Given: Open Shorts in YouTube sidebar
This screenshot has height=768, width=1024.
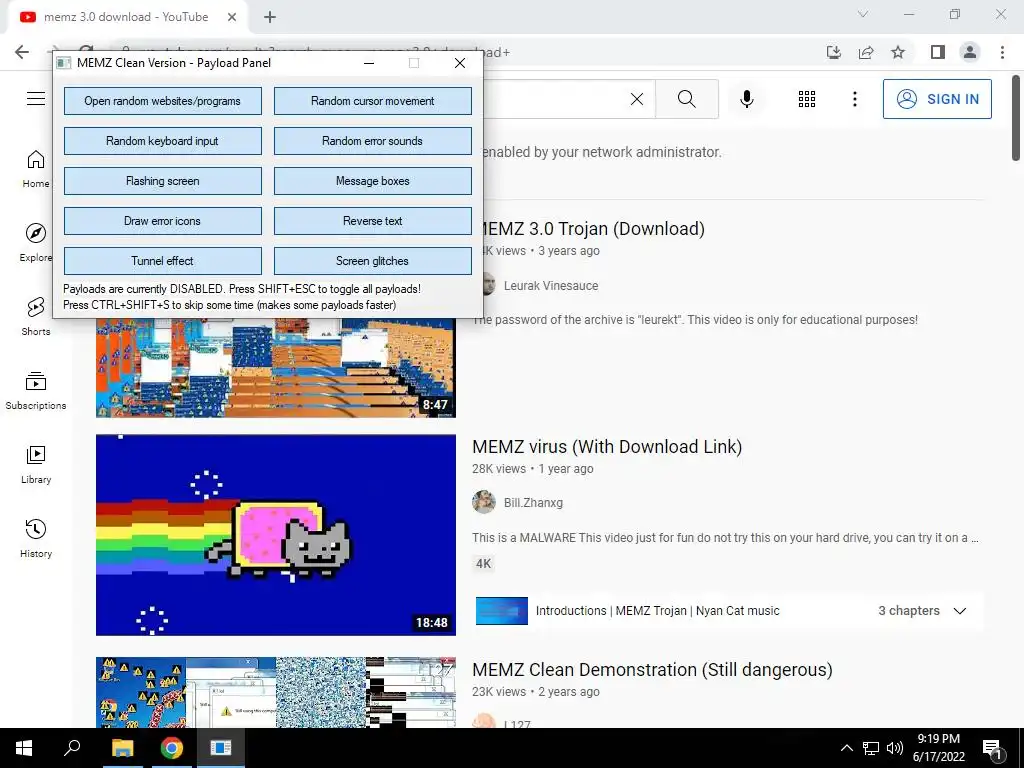Looking at the screenshot, I should coord(36,317).
